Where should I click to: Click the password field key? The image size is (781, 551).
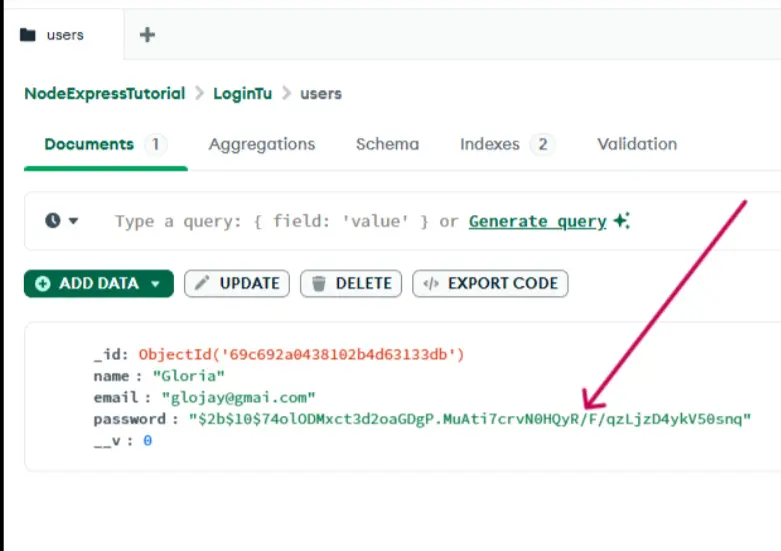tap(130, 419)
